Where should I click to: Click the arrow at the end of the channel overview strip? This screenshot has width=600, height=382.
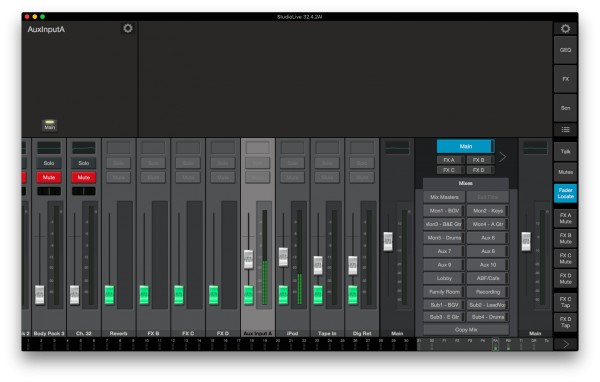click(x=565, y=344)
